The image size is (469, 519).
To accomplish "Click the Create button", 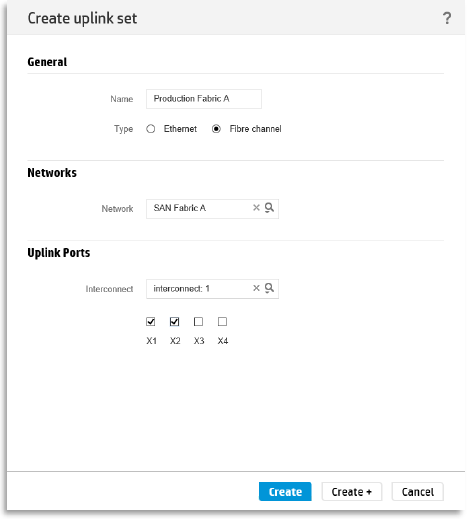I will (x=285, y=491).
